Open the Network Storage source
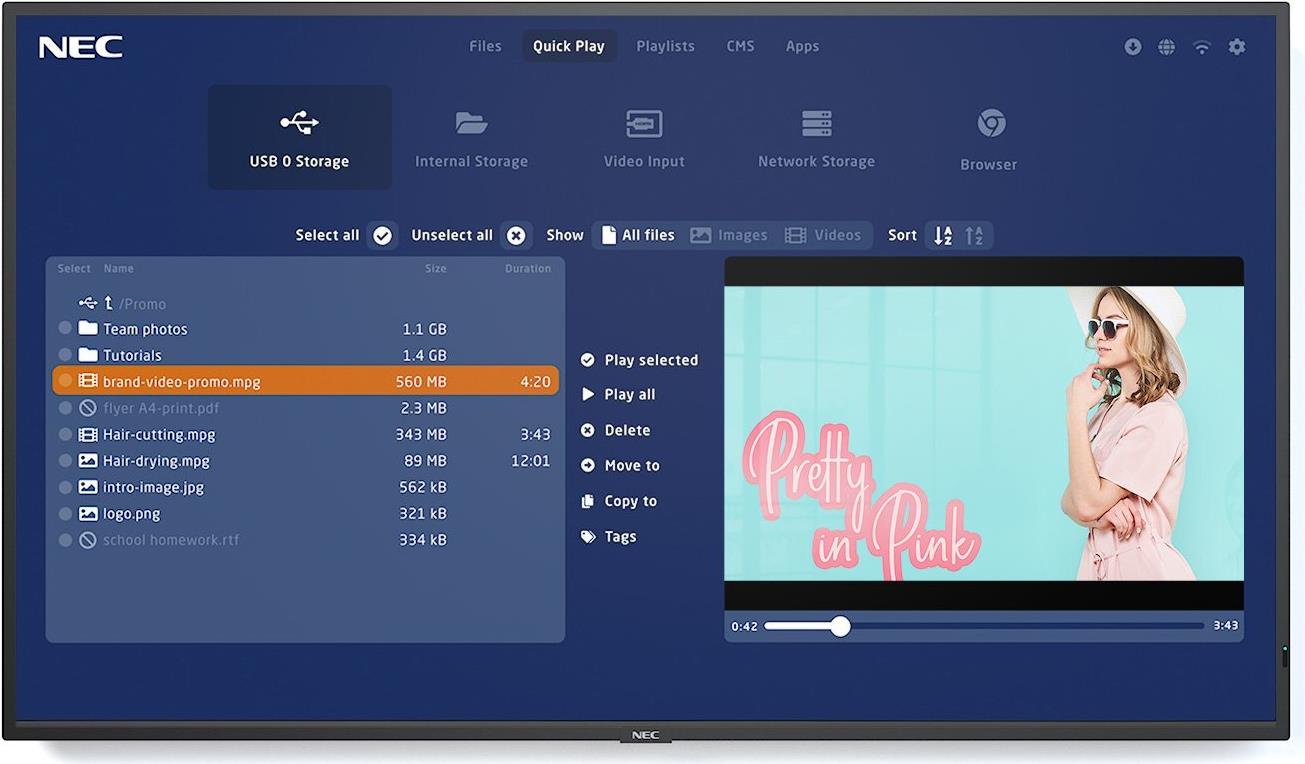Viewport: 1305px width, 764px height. (x=816, y=138)
